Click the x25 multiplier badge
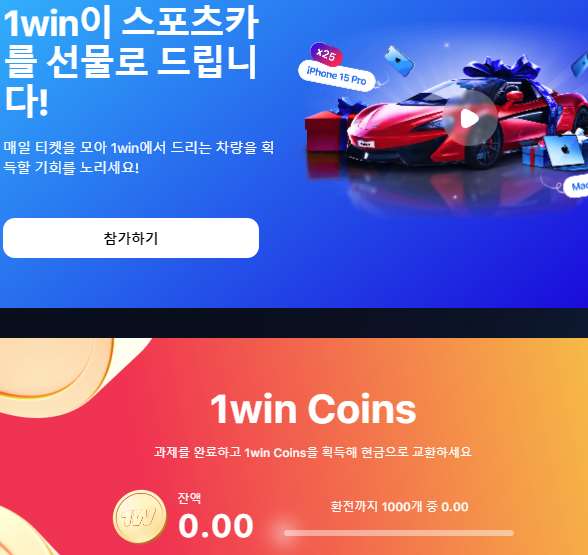This screenshot has width=588, height=555. 326,55
